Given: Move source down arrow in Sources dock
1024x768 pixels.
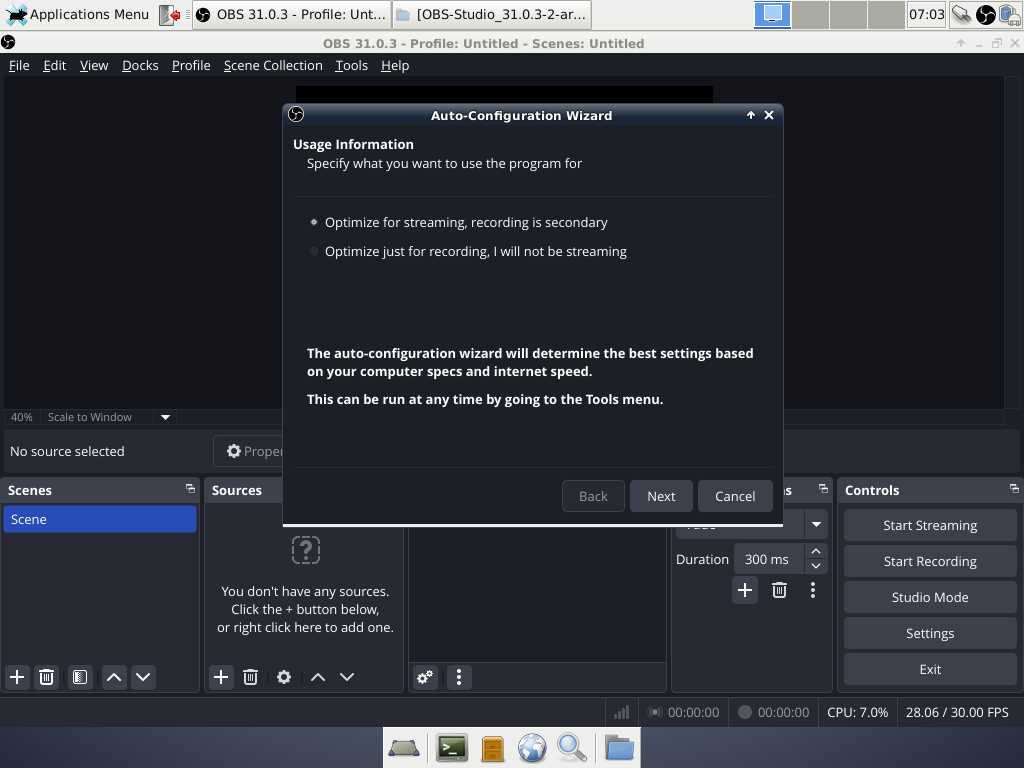Looking at the screenshot, I should (x=347, y=677).
